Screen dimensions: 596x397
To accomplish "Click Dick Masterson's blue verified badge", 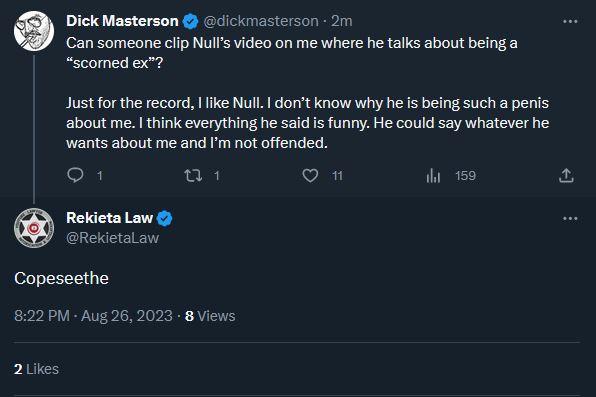I will pyautogui.click(x=190, y=21).
